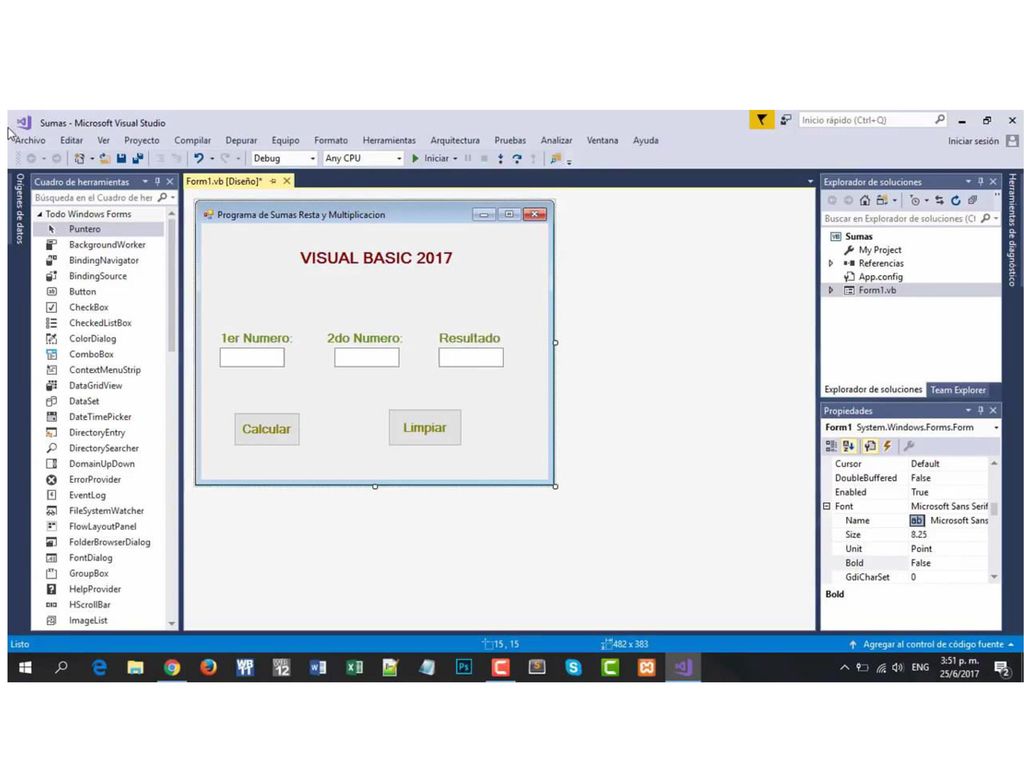This screenshot has width=1024, height=768.
Task: Click Agregar al control de código fuente
Action: click(933, 645)
